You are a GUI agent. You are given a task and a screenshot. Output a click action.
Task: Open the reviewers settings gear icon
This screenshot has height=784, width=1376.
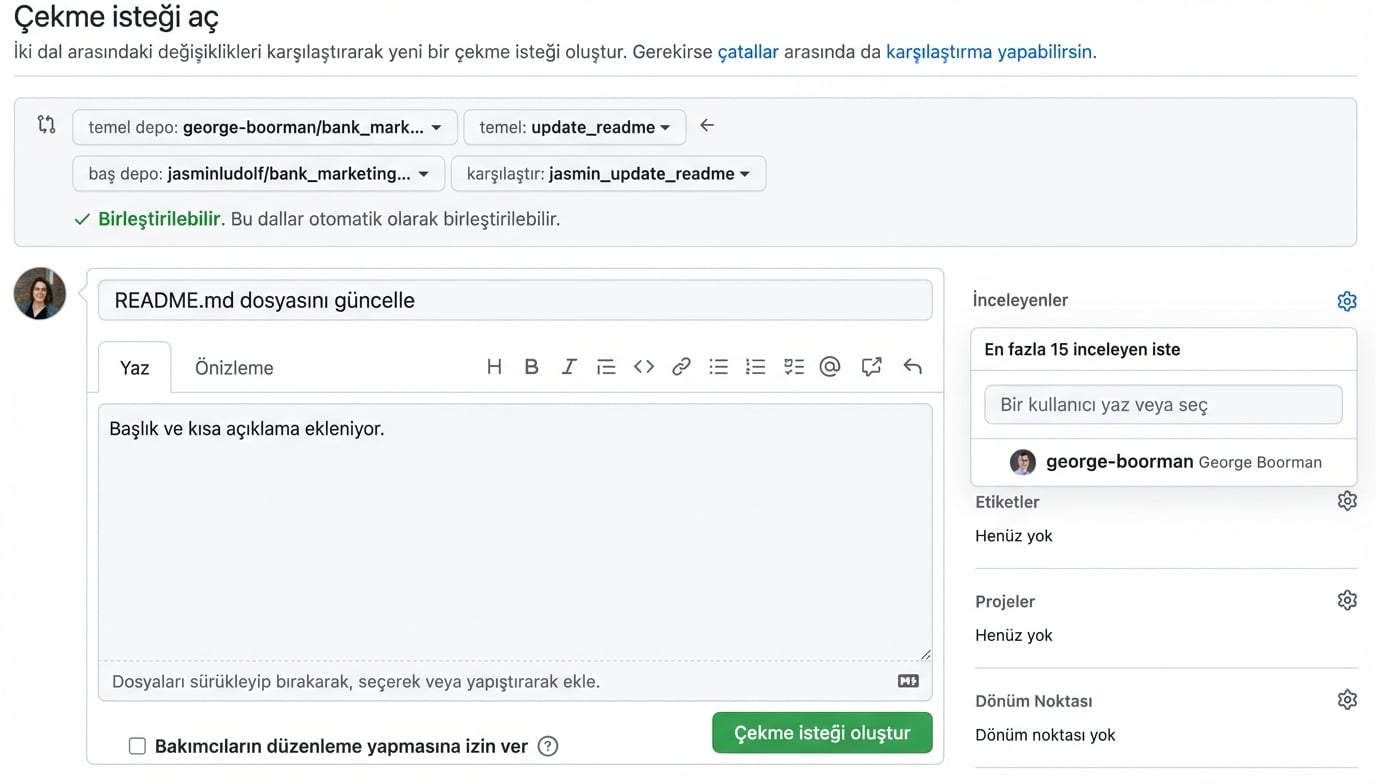1347,300
